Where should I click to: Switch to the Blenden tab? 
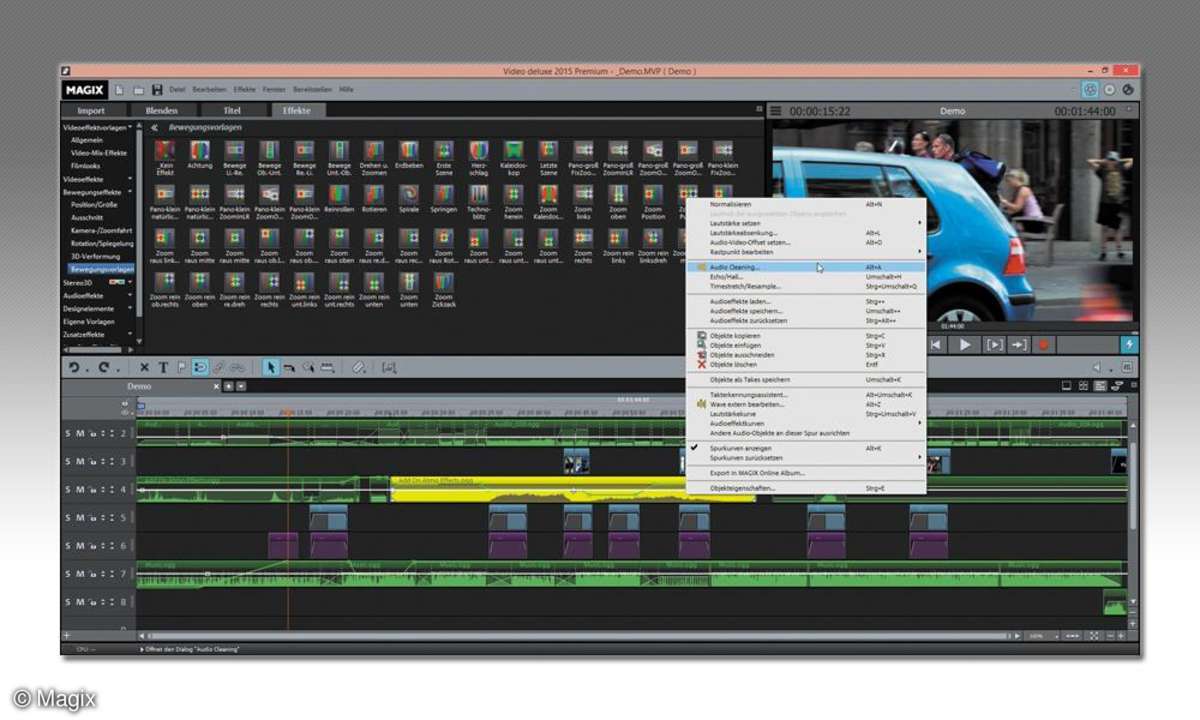click(161, 110)
